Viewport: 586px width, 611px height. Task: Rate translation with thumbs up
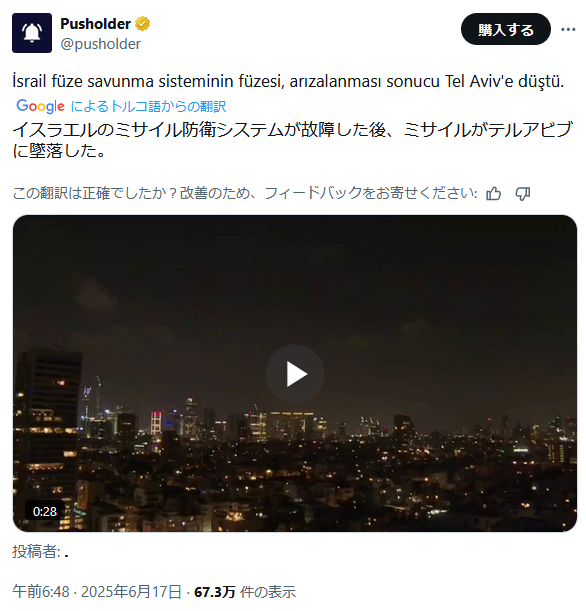[x=493, y=194]
